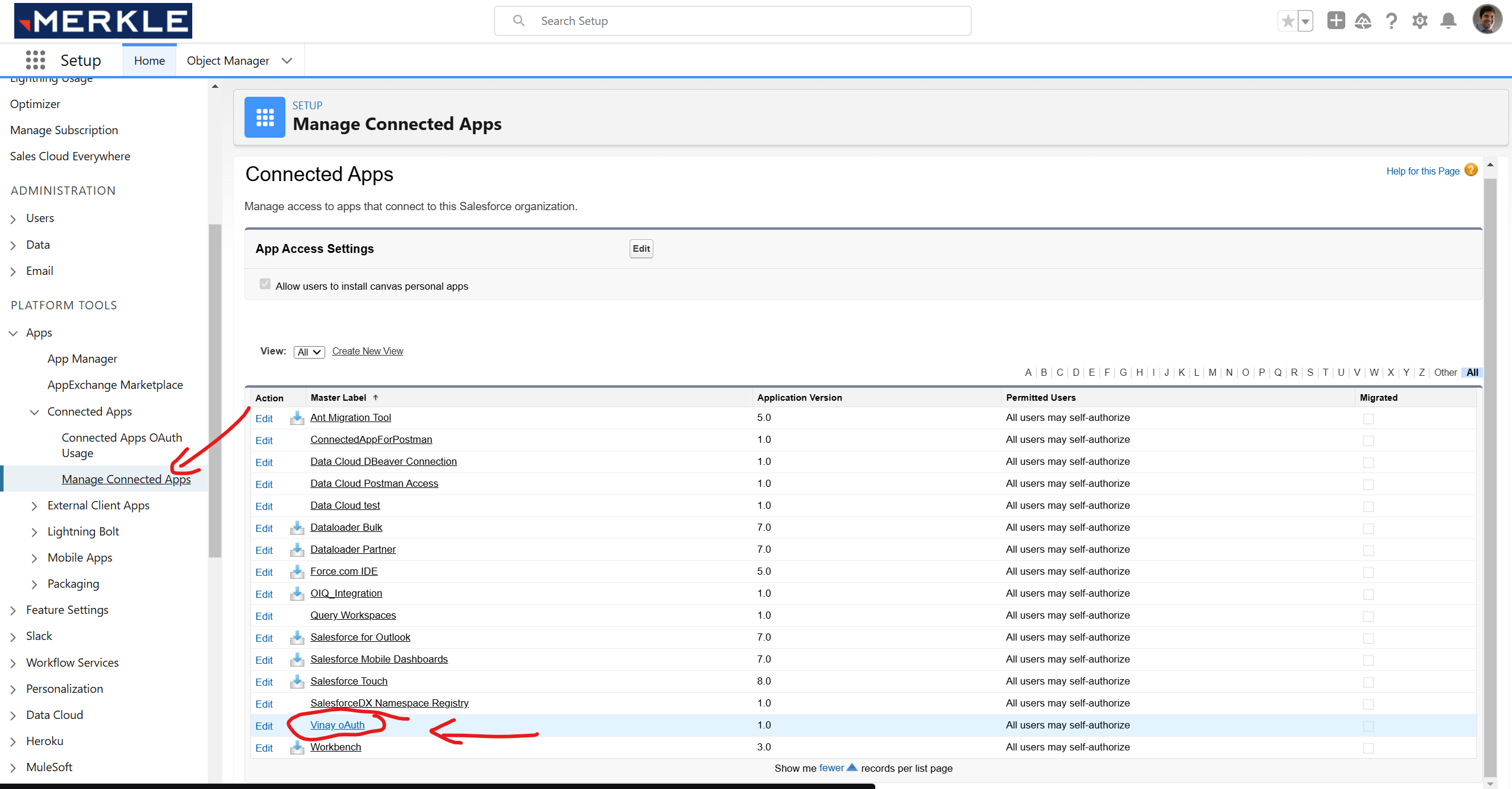The height and width of the screenshot is (789, 1512).
Task: Click install icon next to OIQ_Integration
Action: coord(297,594)
